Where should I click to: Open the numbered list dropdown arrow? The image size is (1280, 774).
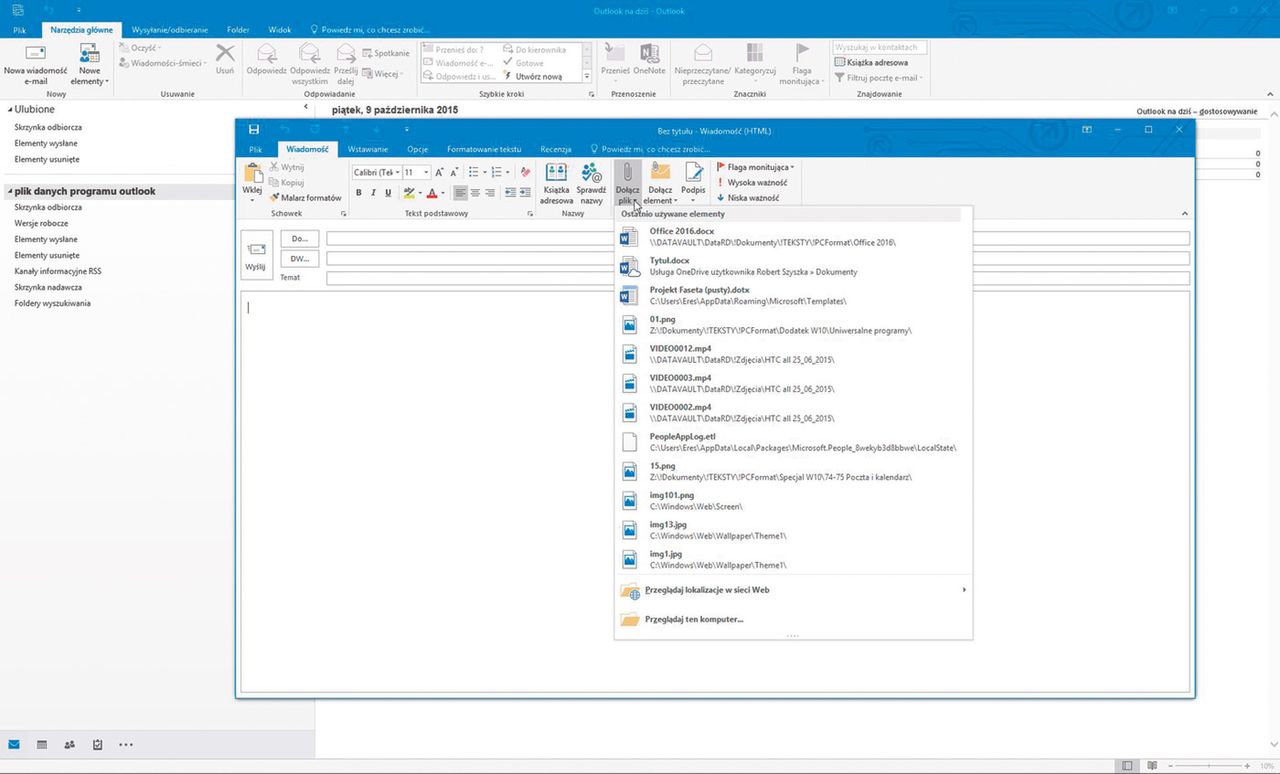(509, 173)
